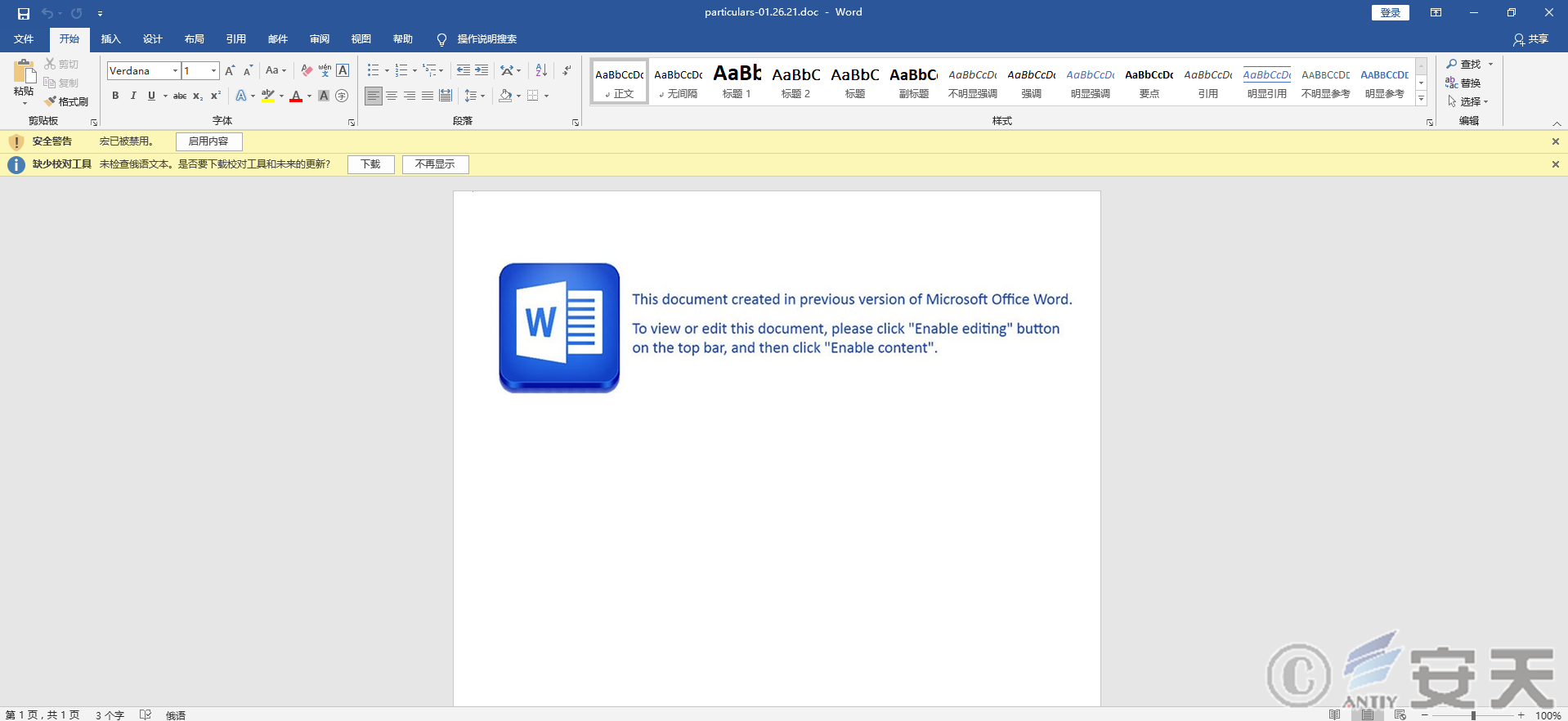The image size is (1568, 721).
Task: Switch to the 布局 (Layout) tab
Action: point(194,39)
